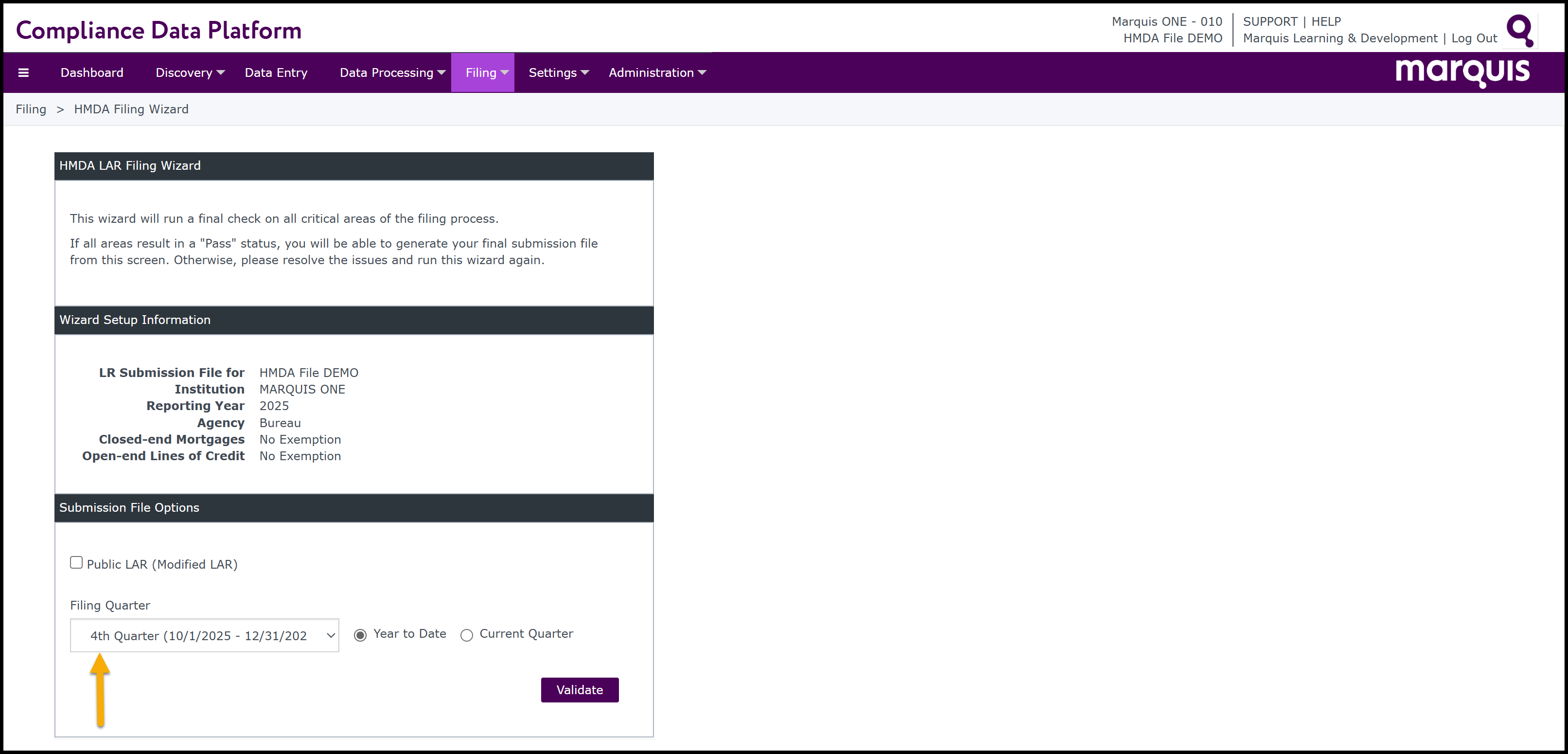The image size is (1568, 754).
Task: Click the Log Out link
Action: click(1474, 38)
